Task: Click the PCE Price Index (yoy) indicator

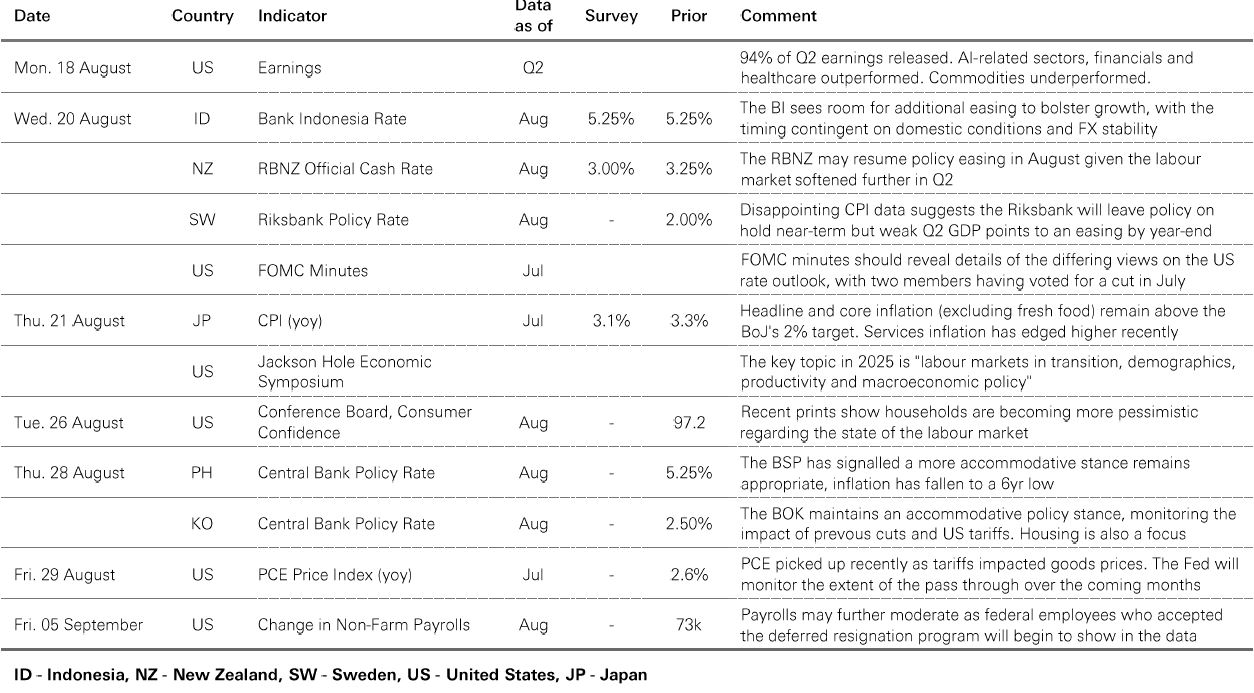Action: (334, 575)
